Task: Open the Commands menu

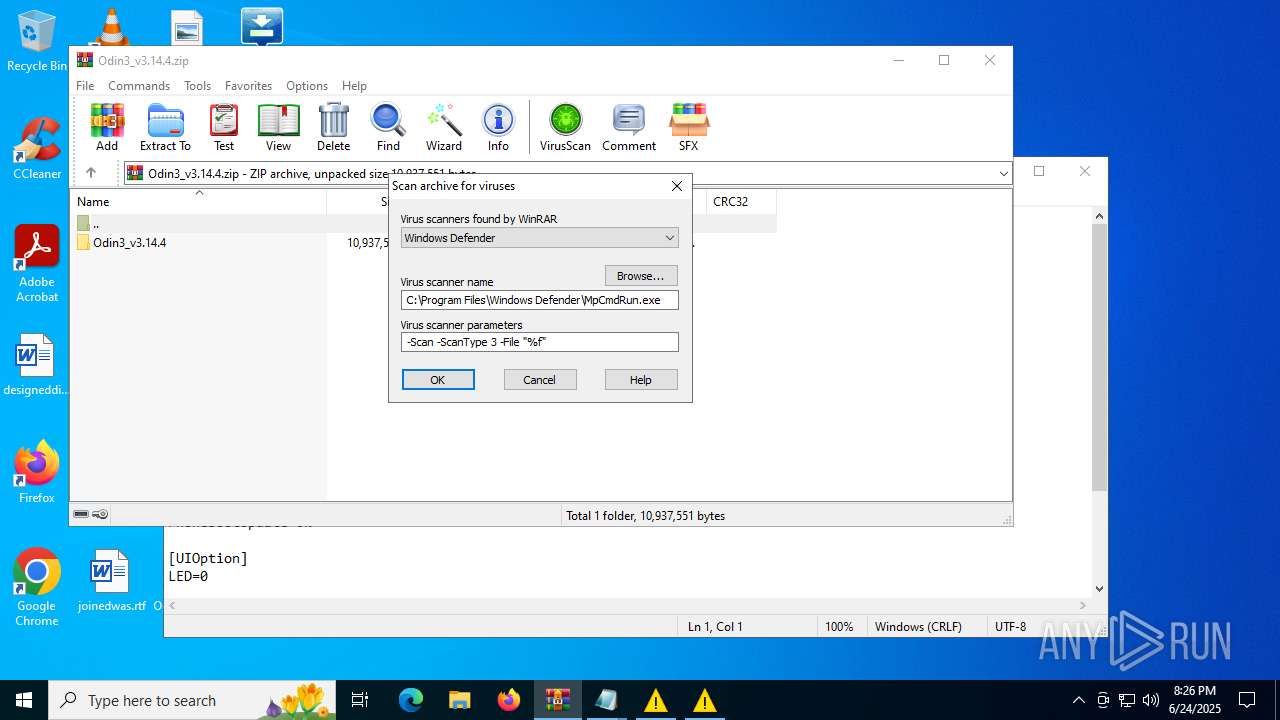Action: click(139, 86)
